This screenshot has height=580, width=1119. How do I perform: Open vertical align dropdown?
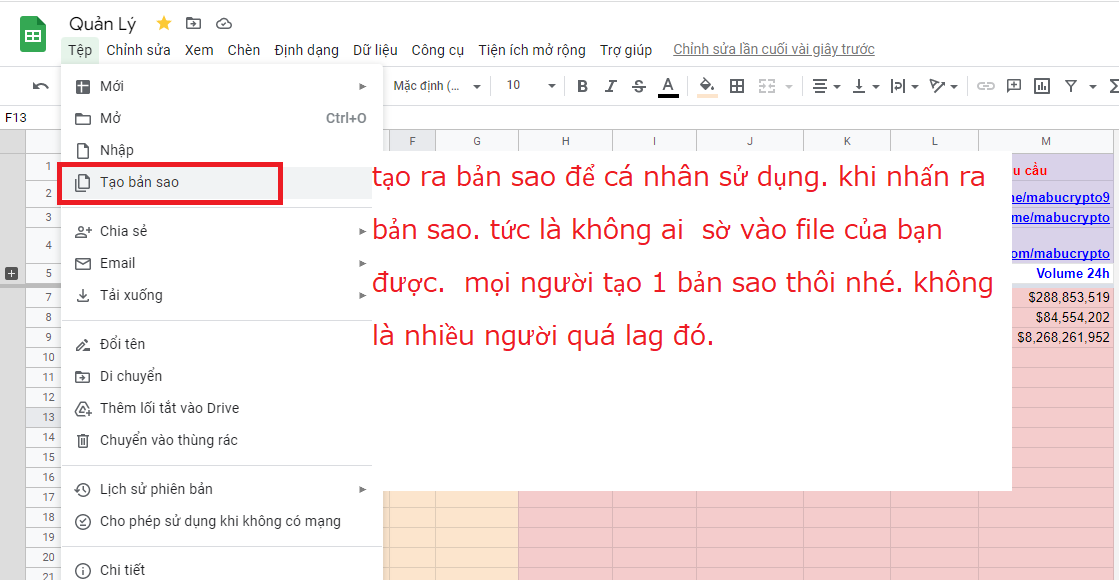pos(866,86)
